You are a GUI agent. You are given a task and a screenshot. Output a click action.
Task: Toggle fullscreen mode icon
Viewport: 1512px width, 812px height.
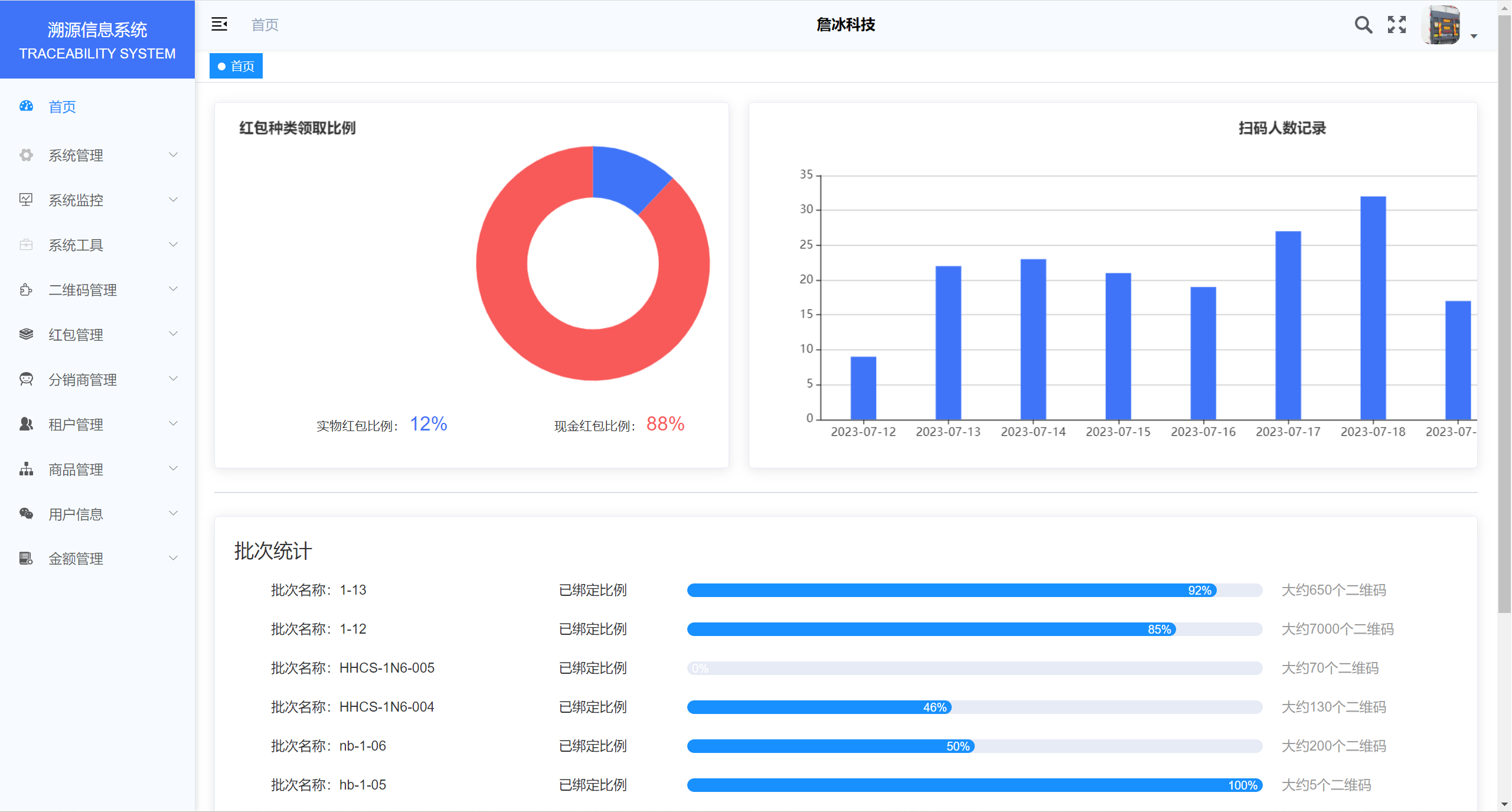click(x=1396, y=25)
